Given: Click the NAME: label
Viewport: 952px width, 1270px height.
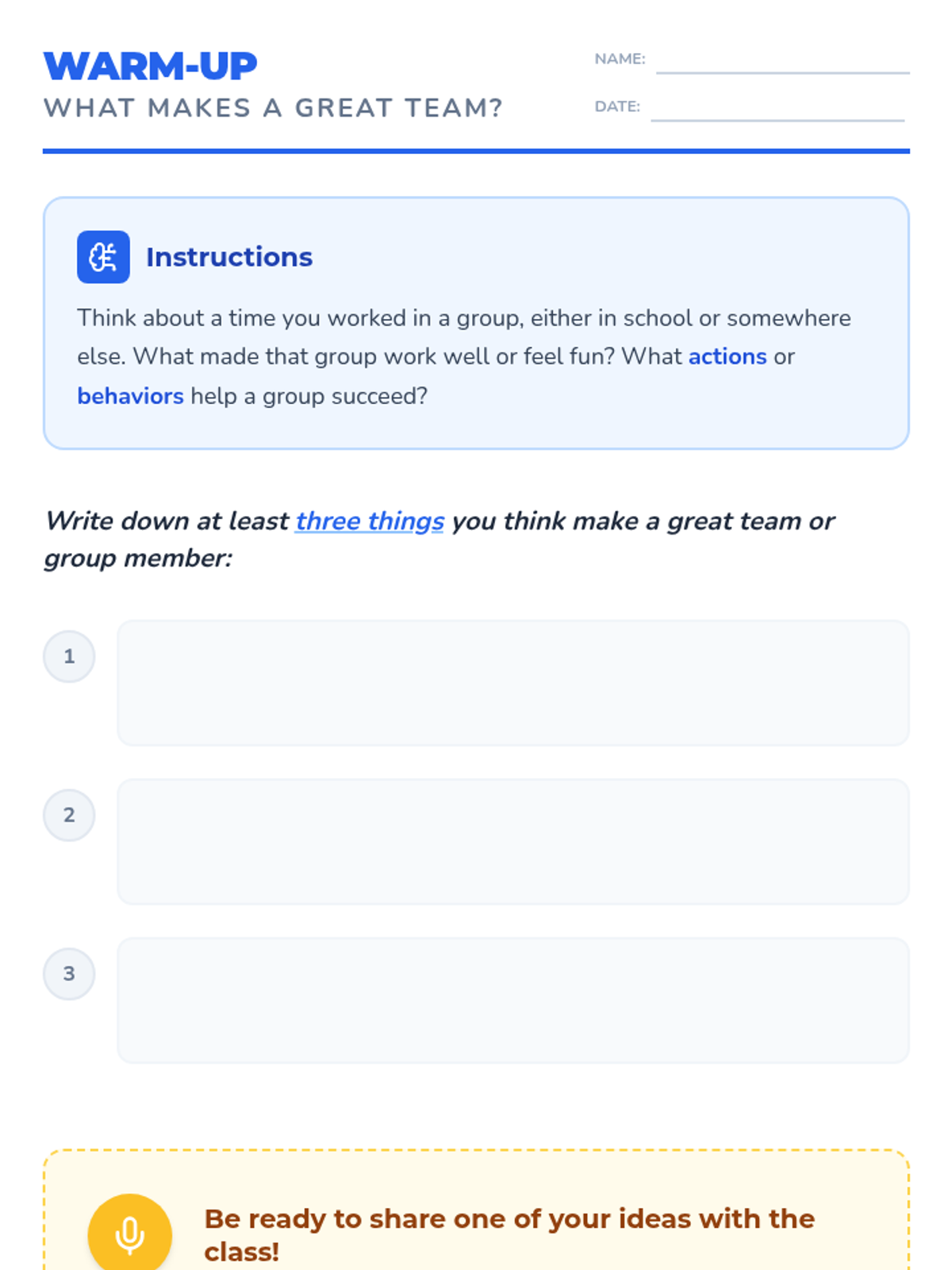Looking at the screenshot, I should click(620, 59).
